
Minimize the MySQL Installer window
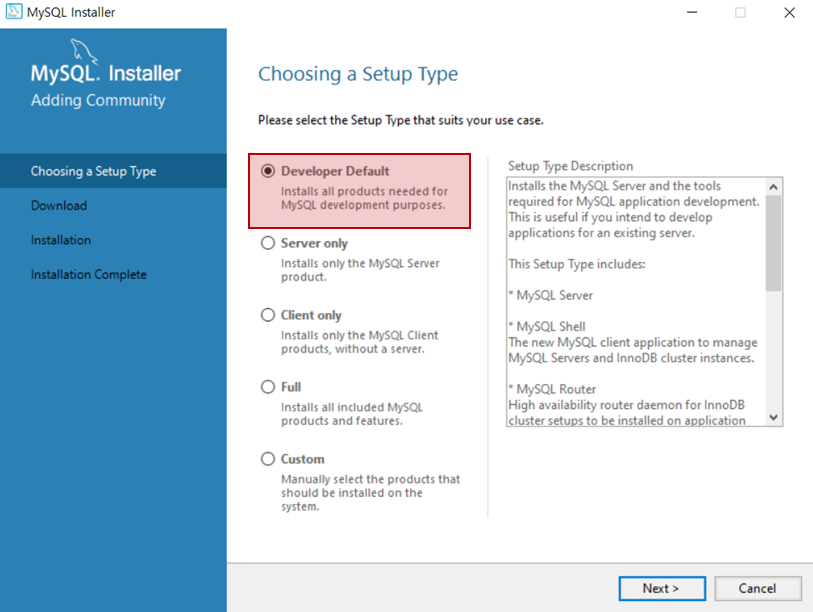[692, 12]
